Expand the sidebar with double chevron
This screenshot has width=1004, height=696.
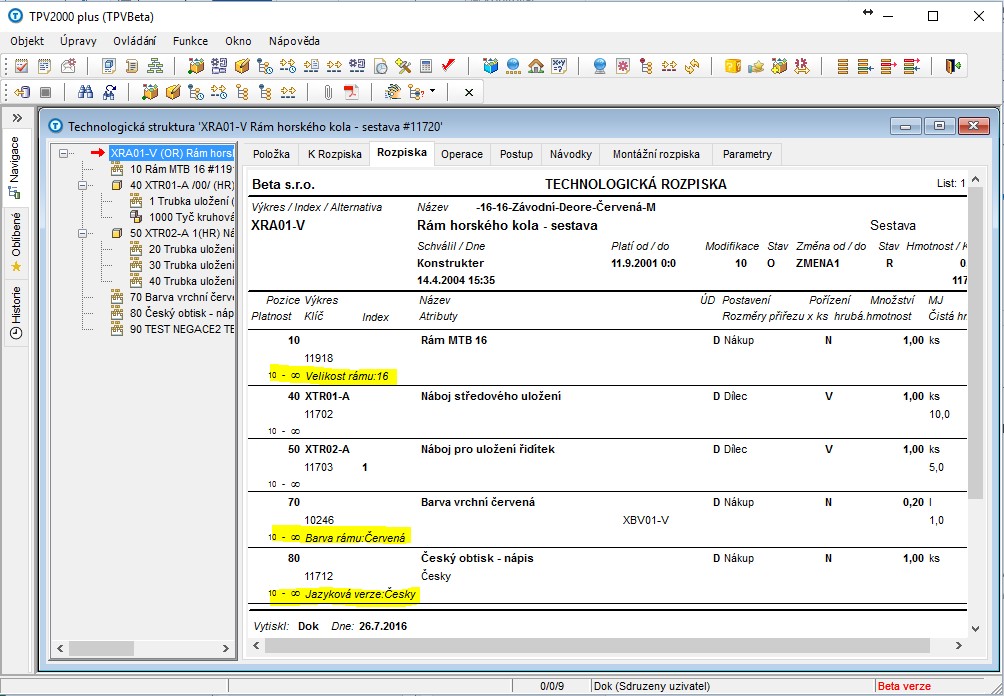pyautogui.click(x=17, y=118)
